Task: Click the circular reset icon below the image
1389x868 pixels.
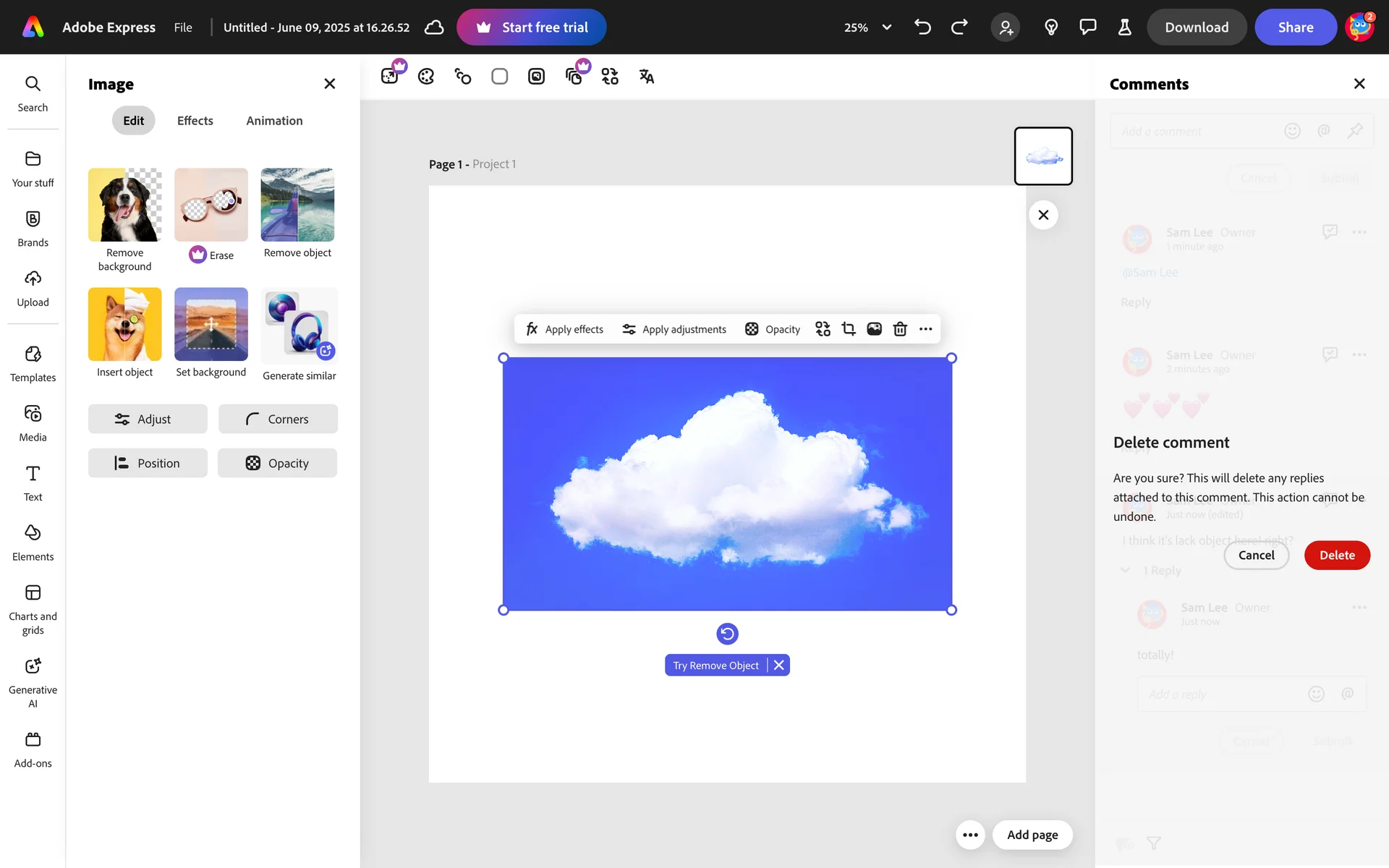Action: (727, 634)
